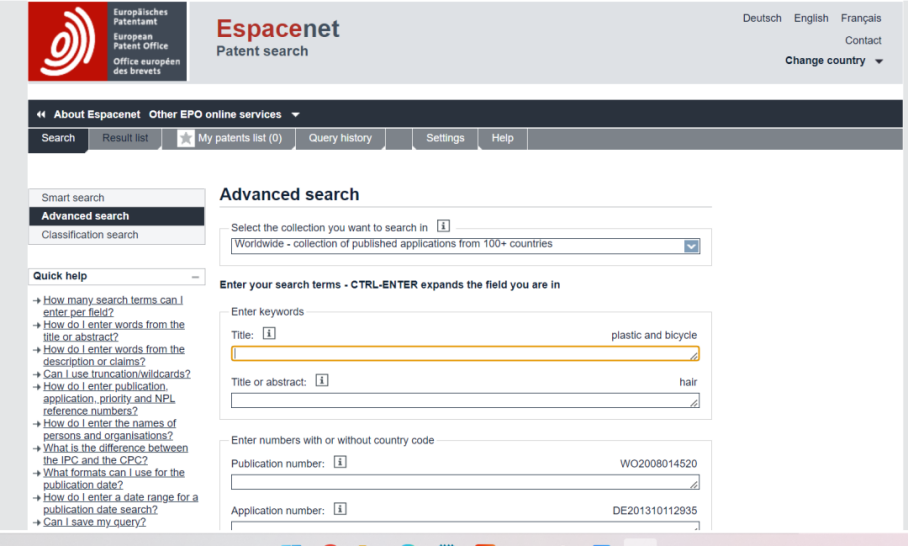
Task: Click the double-arrow icon before About Espacenet
Action: point(41,114)
